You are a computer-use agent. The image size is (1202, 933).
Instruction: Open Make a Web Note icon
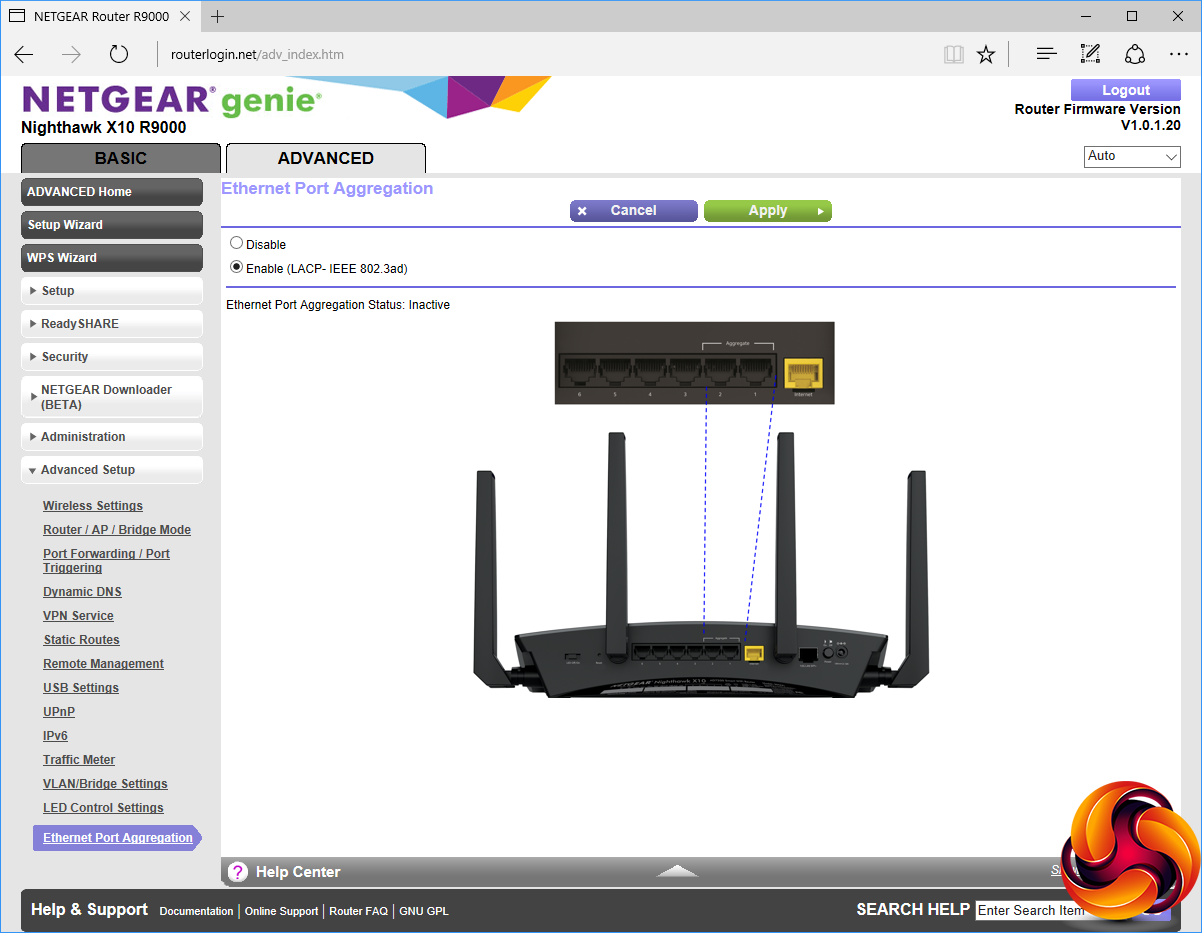pos(1090,54)
